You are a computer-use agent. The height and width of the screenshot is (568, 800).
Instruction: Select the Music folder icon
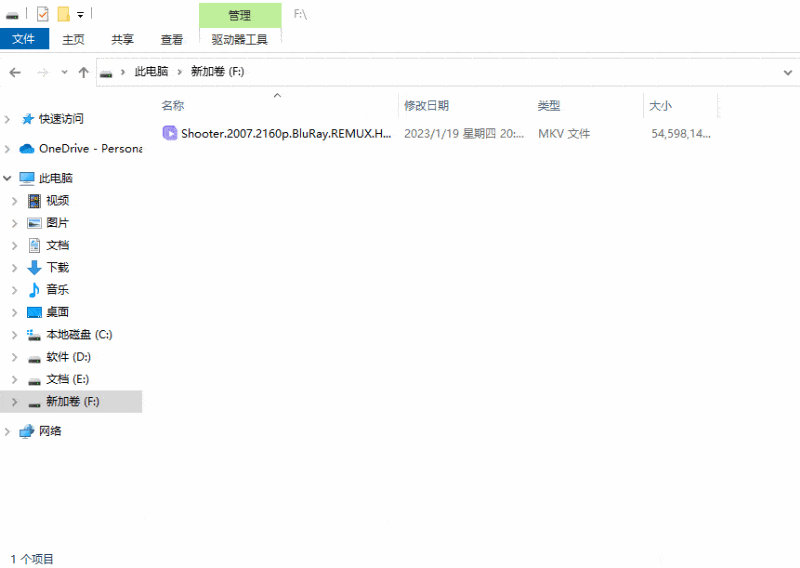coord(34,290)
